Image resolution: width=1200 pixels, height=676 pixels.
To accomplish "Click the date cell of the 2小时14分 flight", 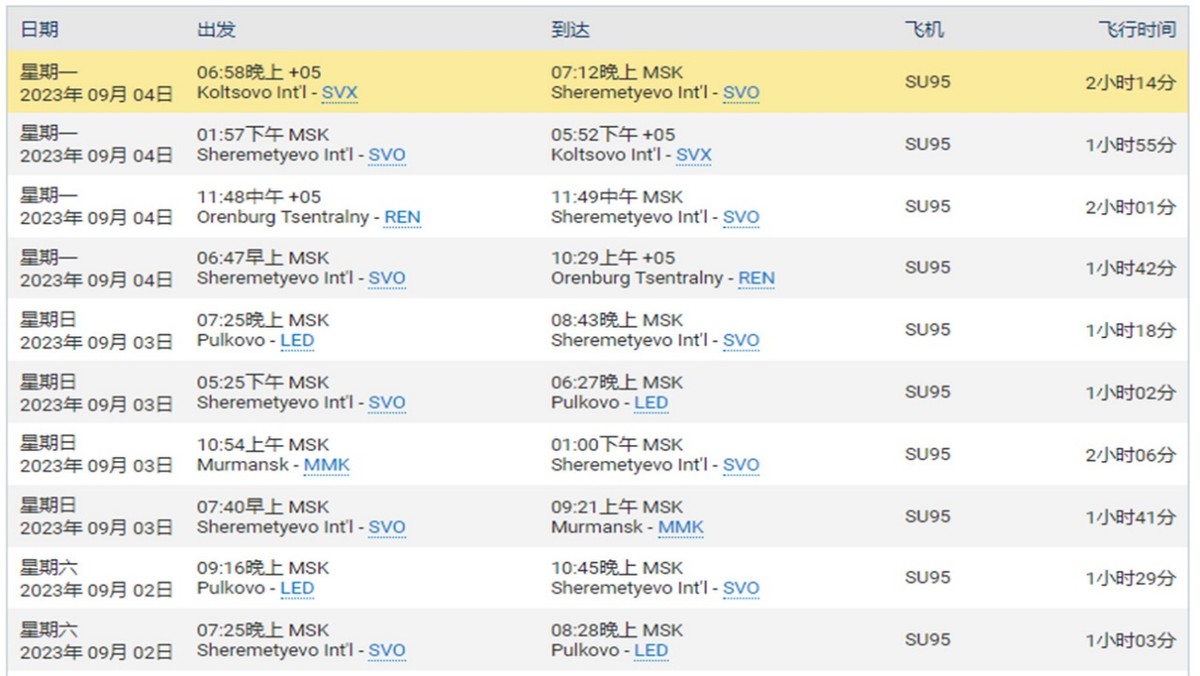I will (x=96, y=83).
